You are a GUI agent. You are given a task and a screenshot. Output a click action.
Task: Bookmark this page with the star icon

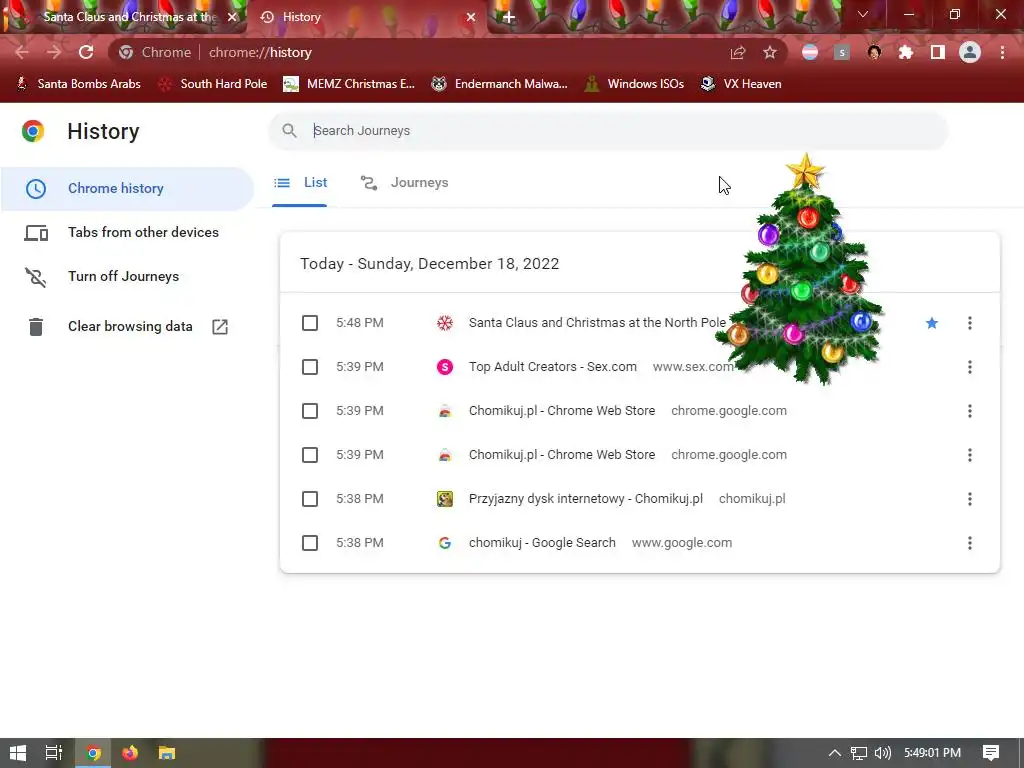click(x=770, y=52)
